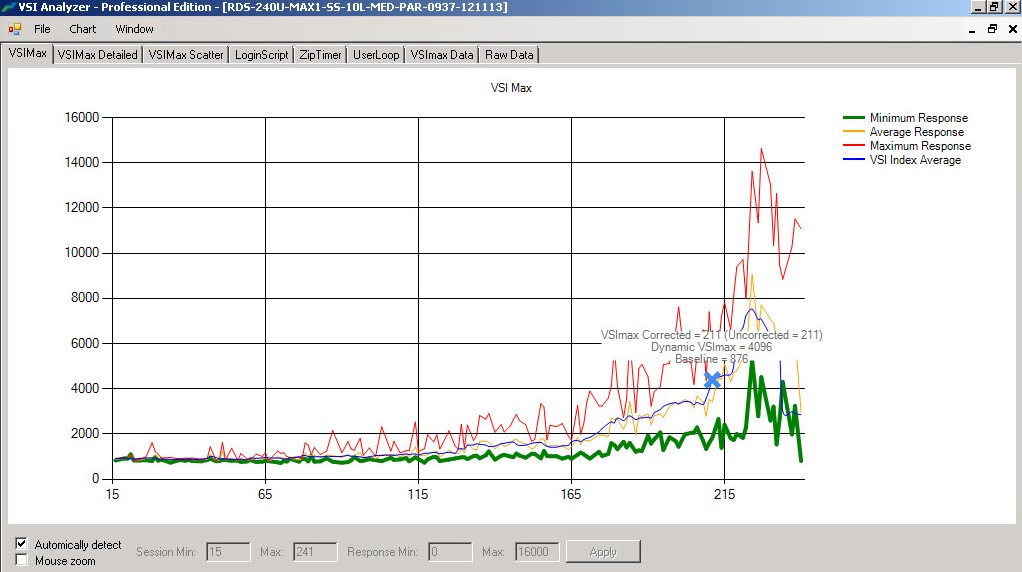This screenshot has width=1022, height=572.
Task: Open the VSIMax Scatter tab
Action: click(186, 55)
